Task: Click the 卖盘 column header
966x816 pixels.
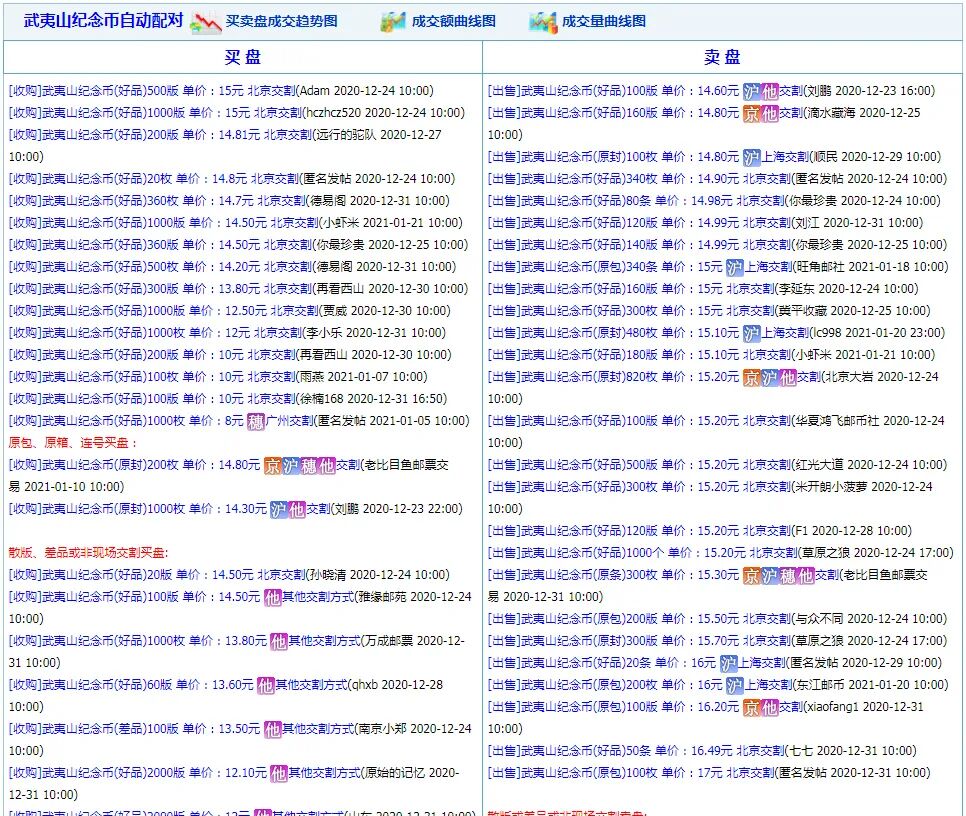Action: 722,57
